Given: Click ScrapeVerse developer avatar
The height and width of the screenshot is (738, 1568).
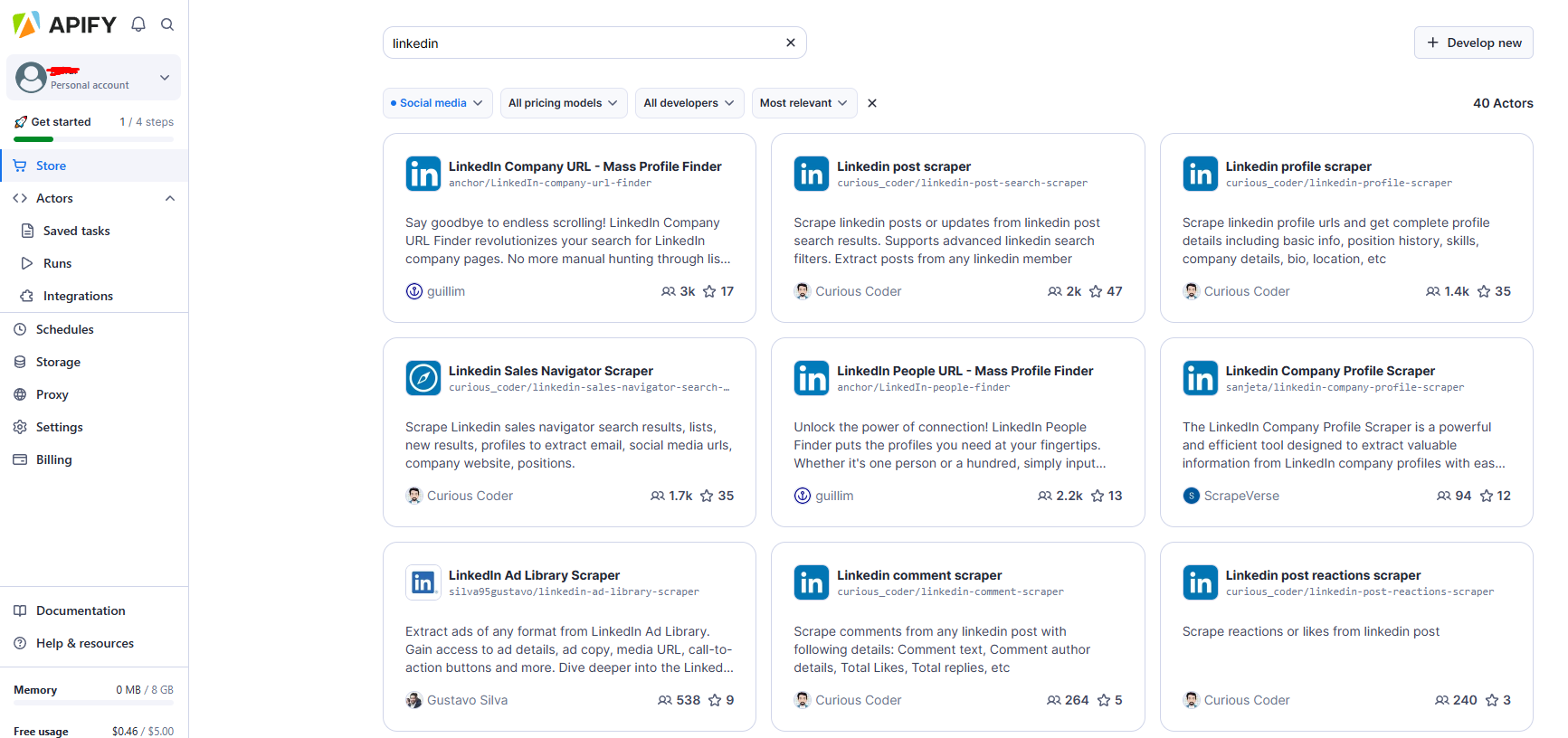Looking at the screenshot, I should [x=1192, y=496].
